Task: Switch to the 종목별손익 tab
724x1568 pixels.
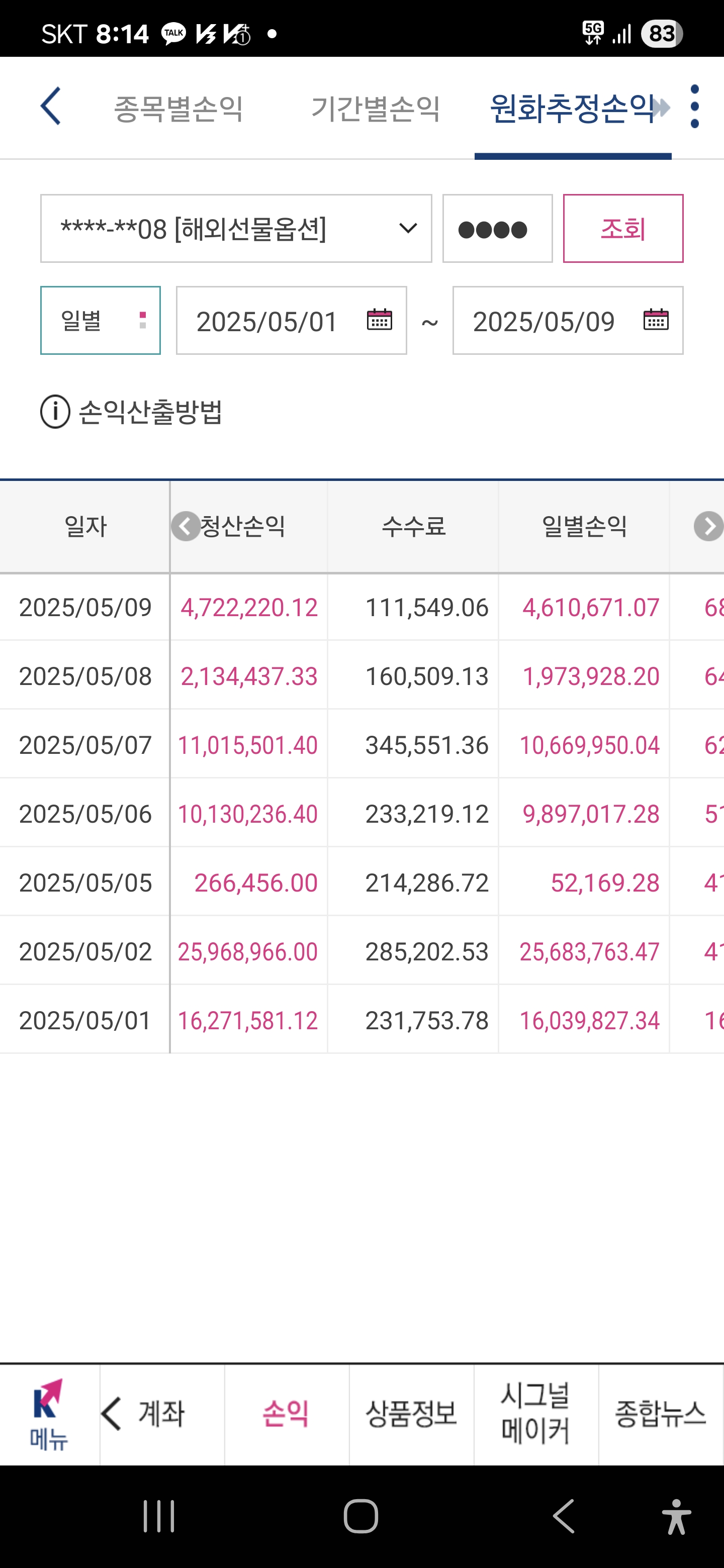Action: [x=178, y=109]
